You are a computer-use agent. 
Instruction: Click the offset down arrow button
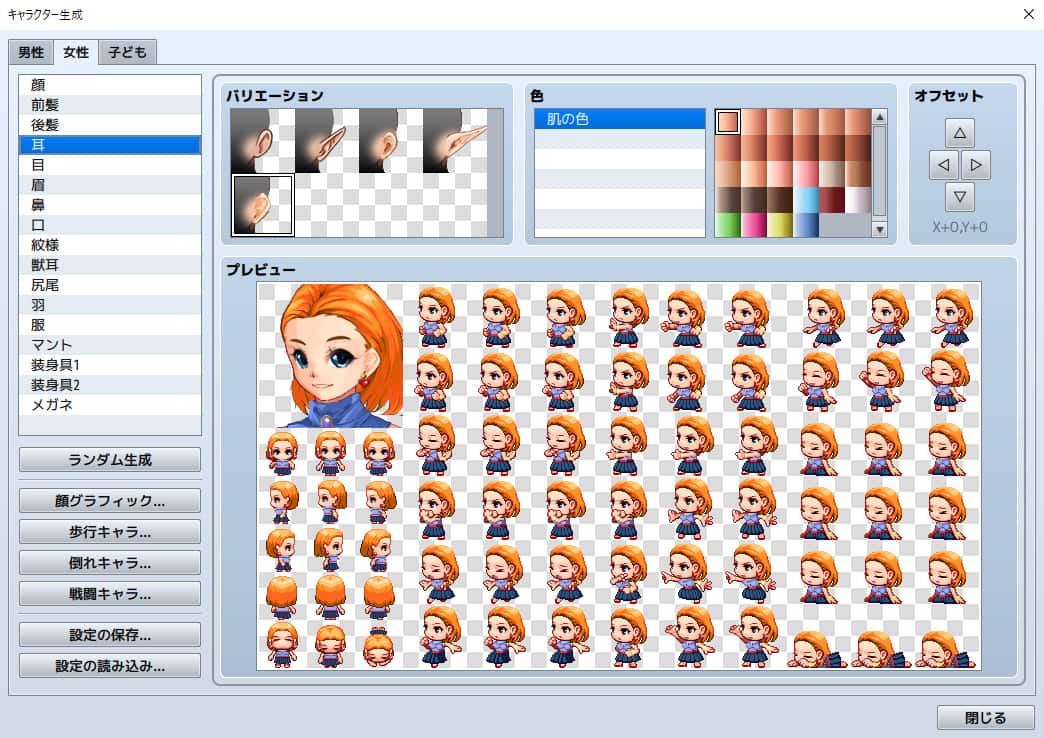(x=959, y=196)
